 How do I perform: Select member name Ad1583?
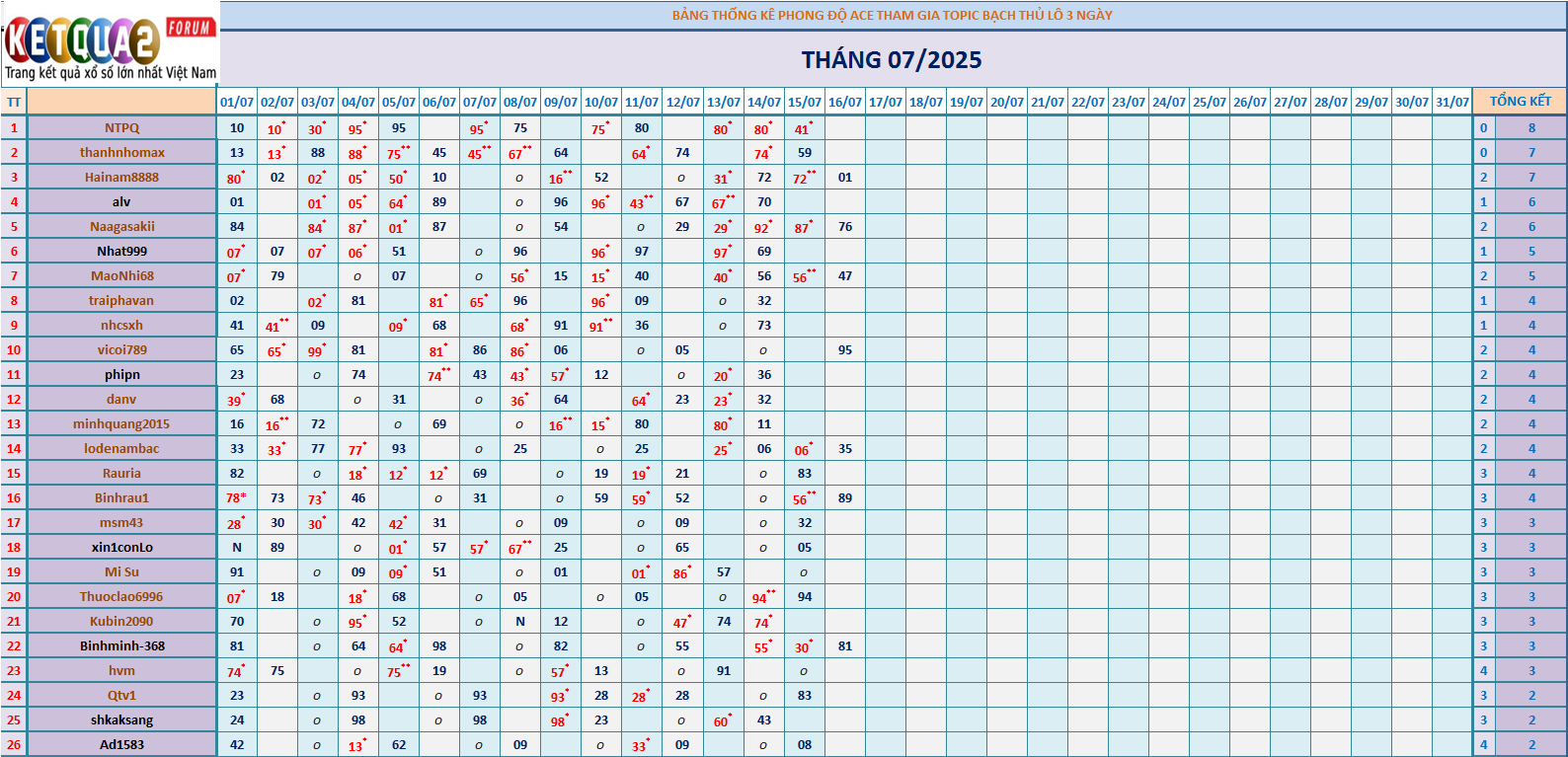tap(122, 744)
